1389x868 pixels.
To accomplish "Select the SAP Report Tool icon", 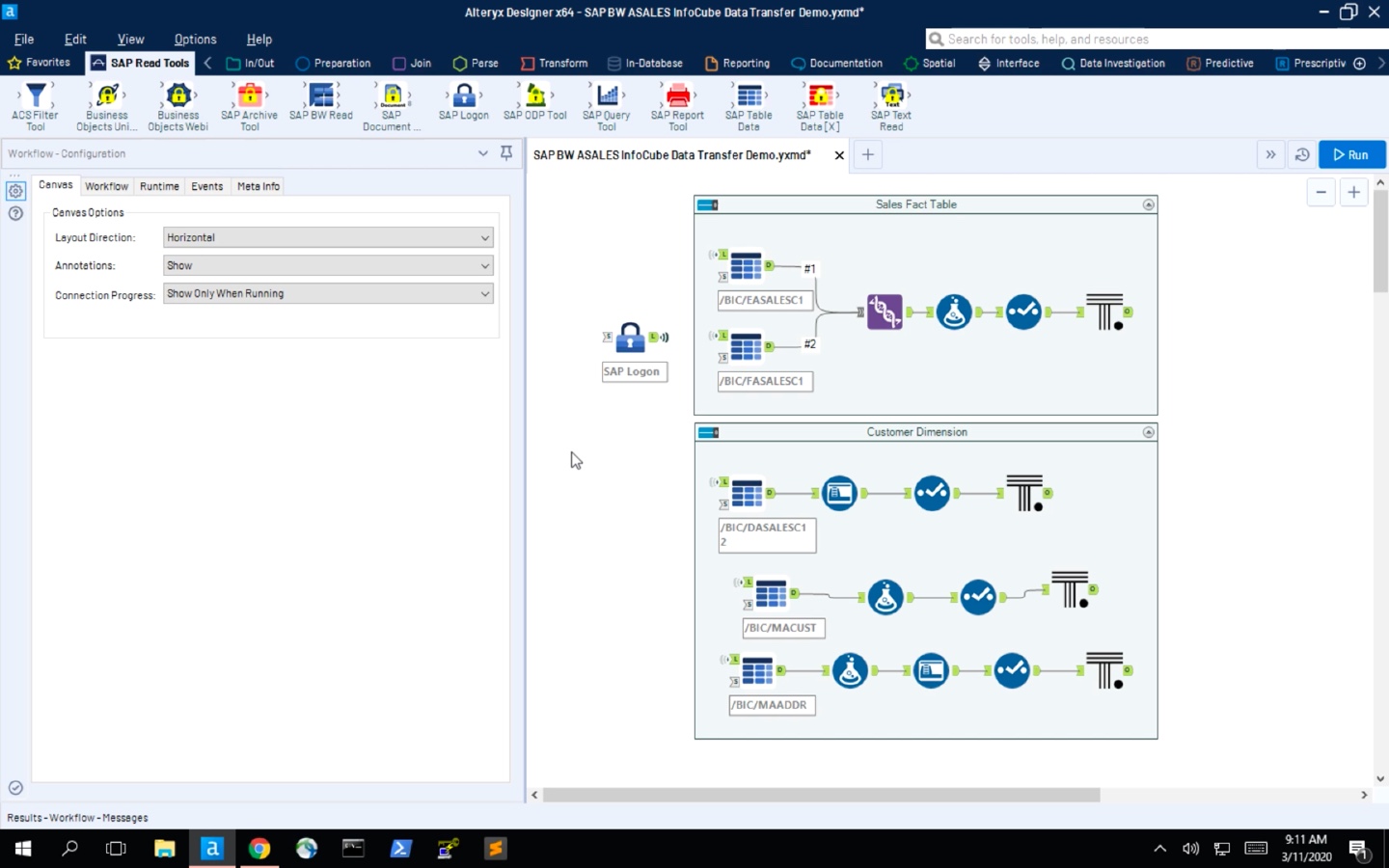I will [678, 95].
